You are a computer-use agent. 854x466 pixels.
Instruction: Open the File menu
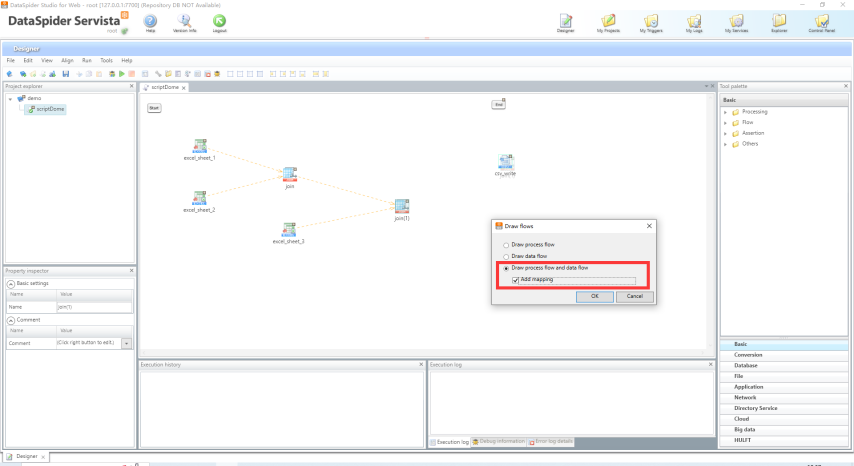[10, 60]
